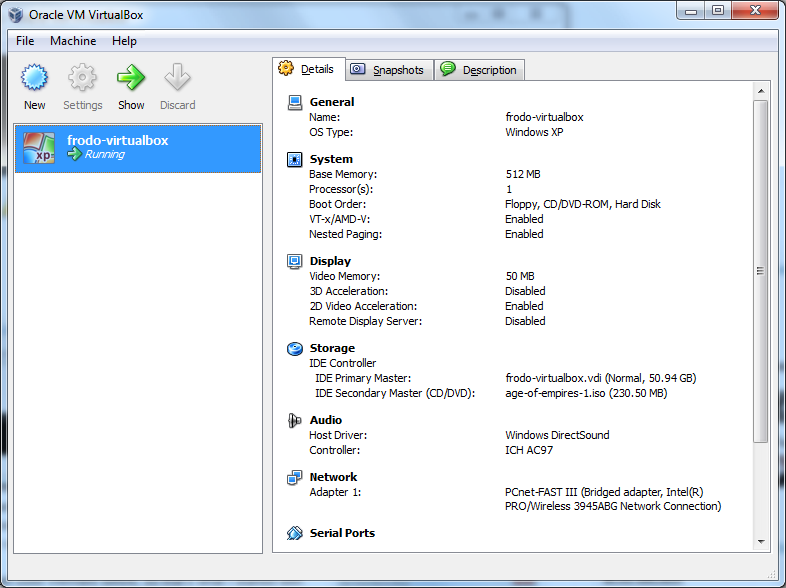Click the green Show arrow icon
Screen dimensions: 786x588
(131, 78)
